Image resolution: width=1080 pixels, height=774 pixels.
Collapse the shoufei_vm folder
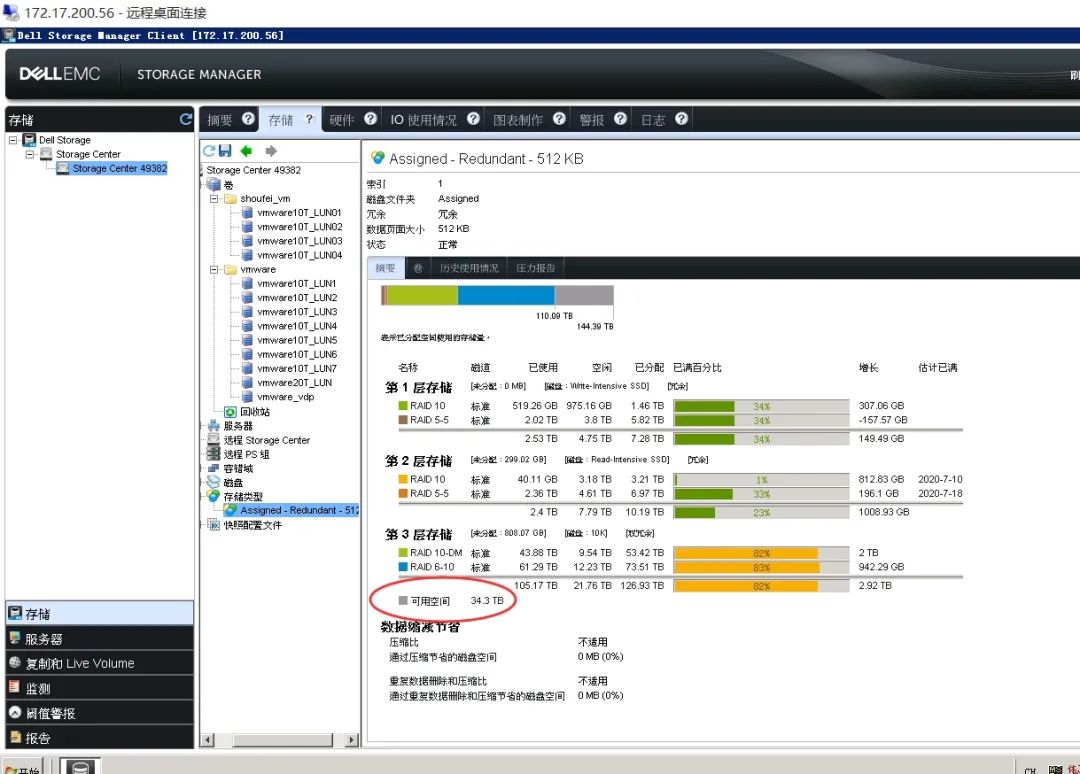214,199
